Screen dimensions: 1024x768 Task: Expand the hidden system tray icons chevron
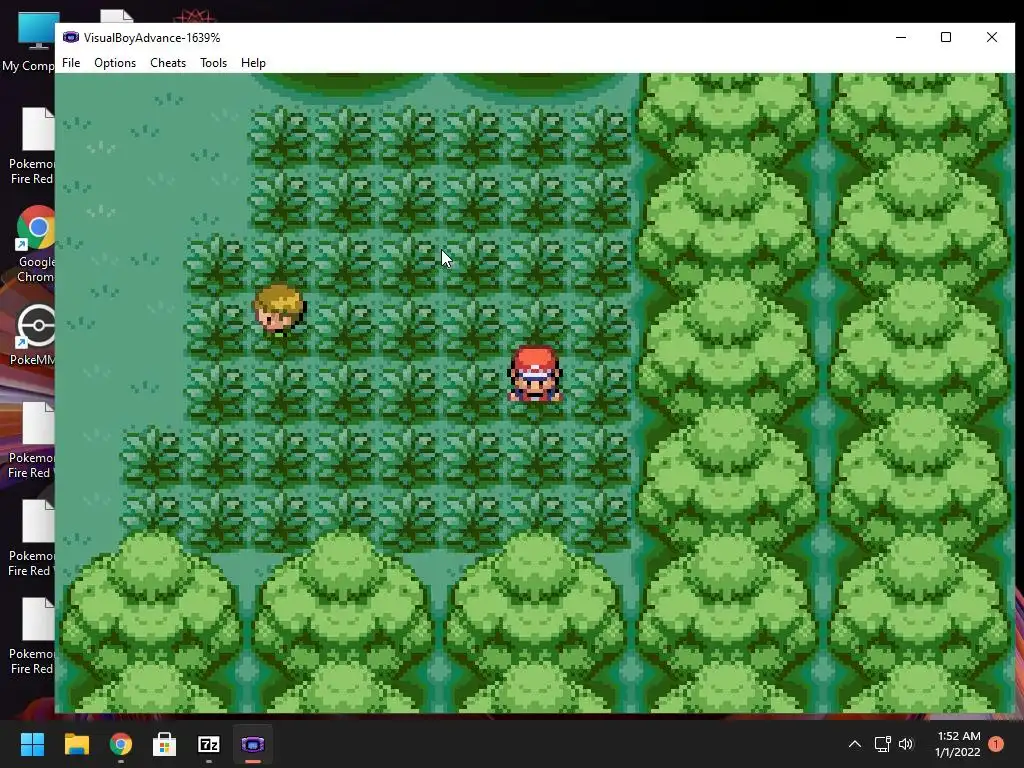pos(854,744)
